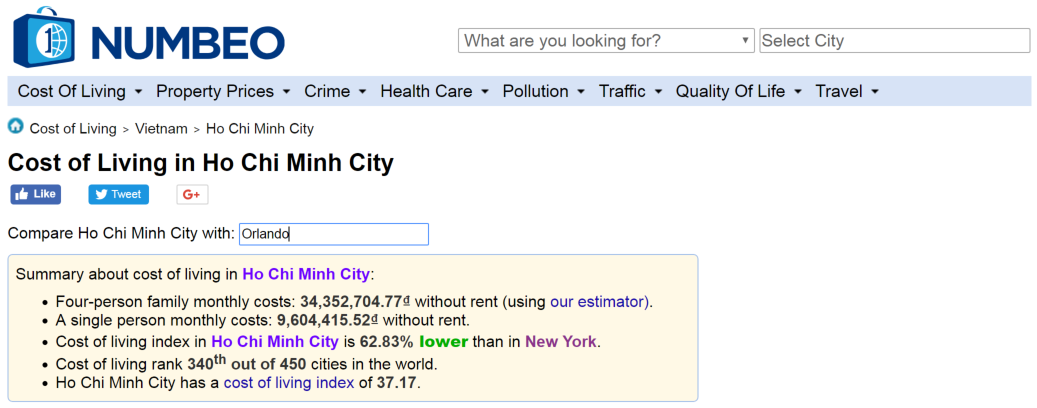The height and width of the screenshot is (408, 1037).
Task: Click the New York link
Action: click(x=561, y=343)
